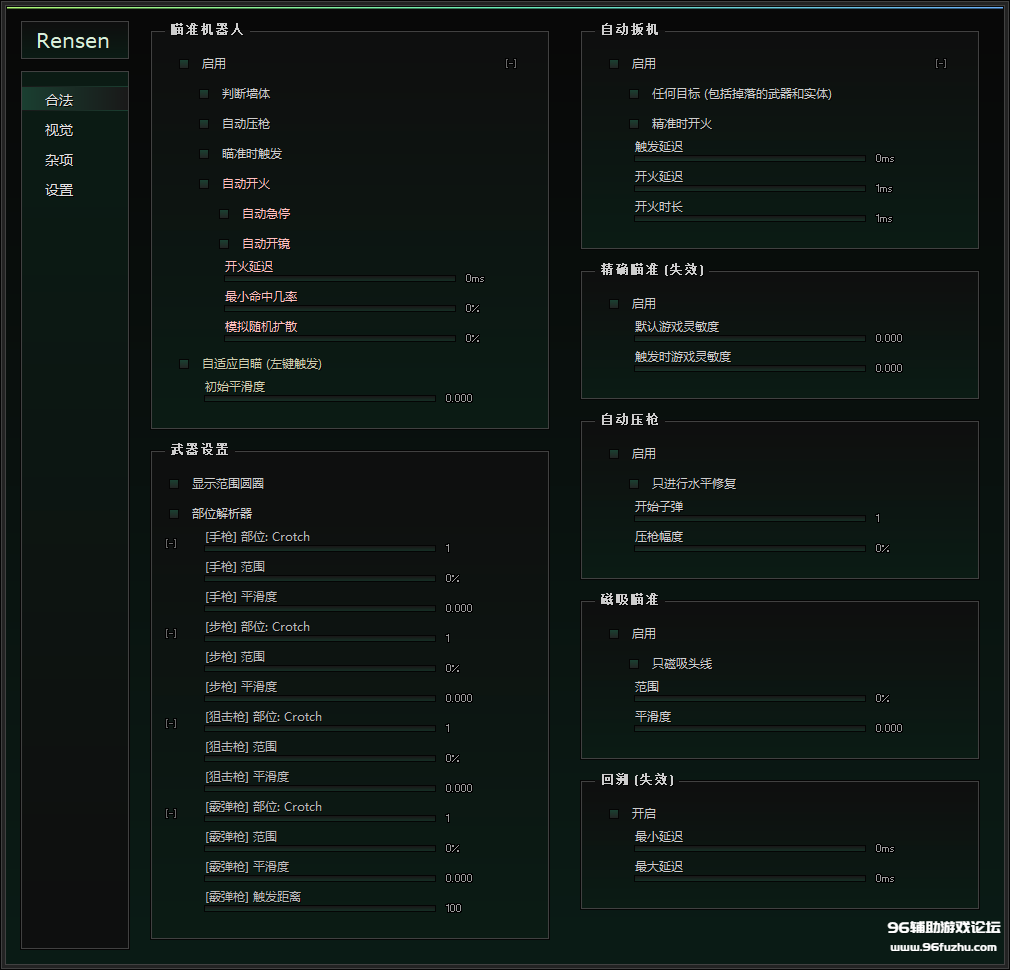点击「初始平滑度」滑块
The width and height of the screenshot is (1010, 970).
coord(320,398)
